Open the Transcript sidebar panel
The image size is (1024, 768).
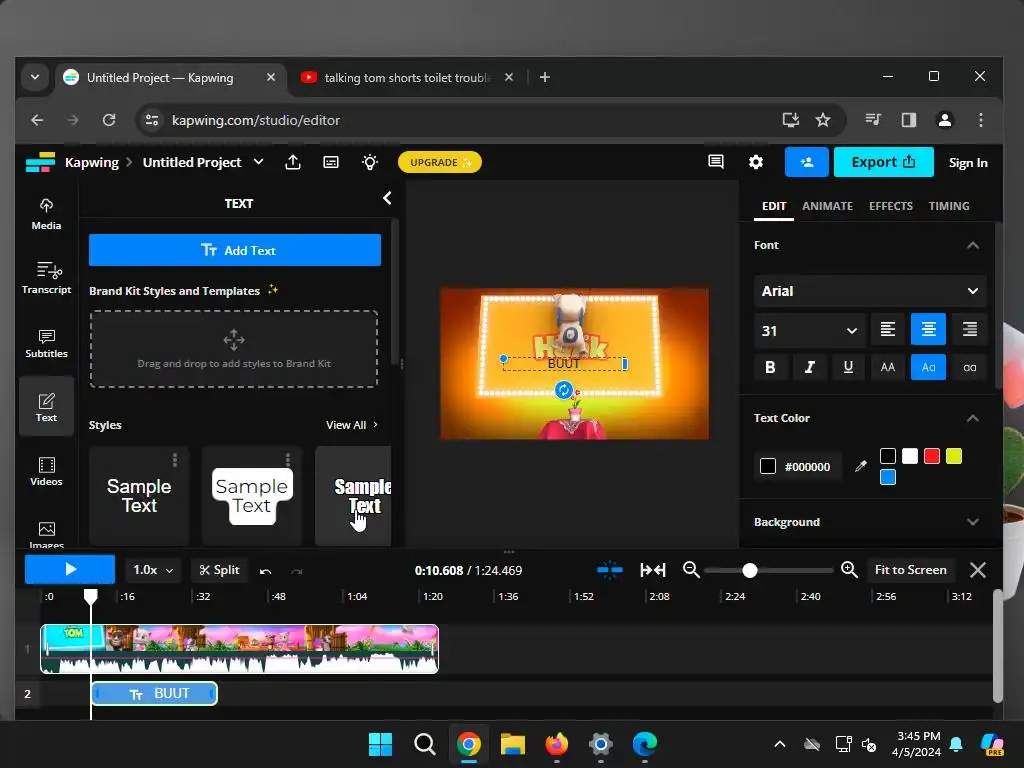[x=46, y=278]
